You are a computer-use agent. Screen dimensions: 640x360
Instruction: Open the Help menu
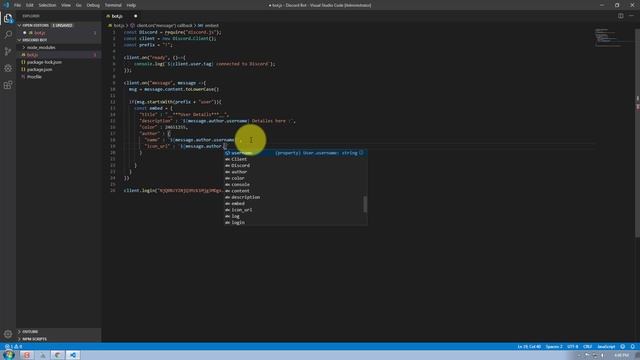coord(131,5)
